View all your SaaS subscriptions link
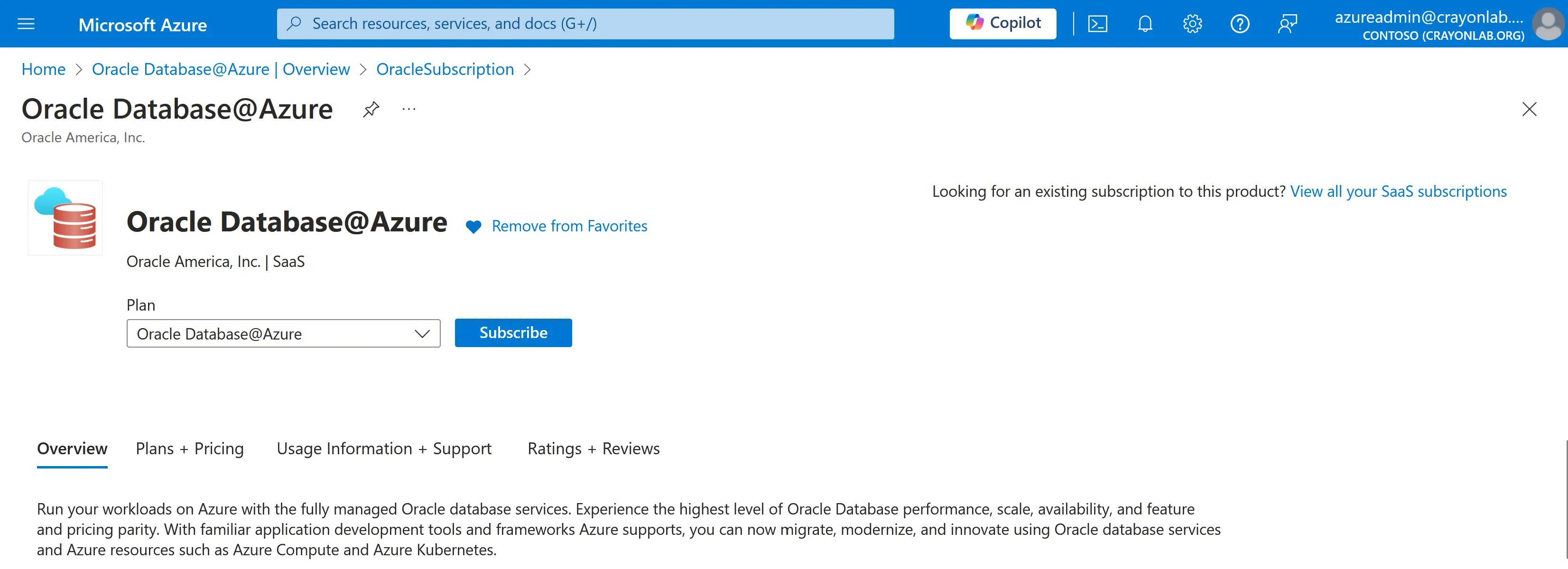This screenshot has height=569, width=1568. 1398,191
